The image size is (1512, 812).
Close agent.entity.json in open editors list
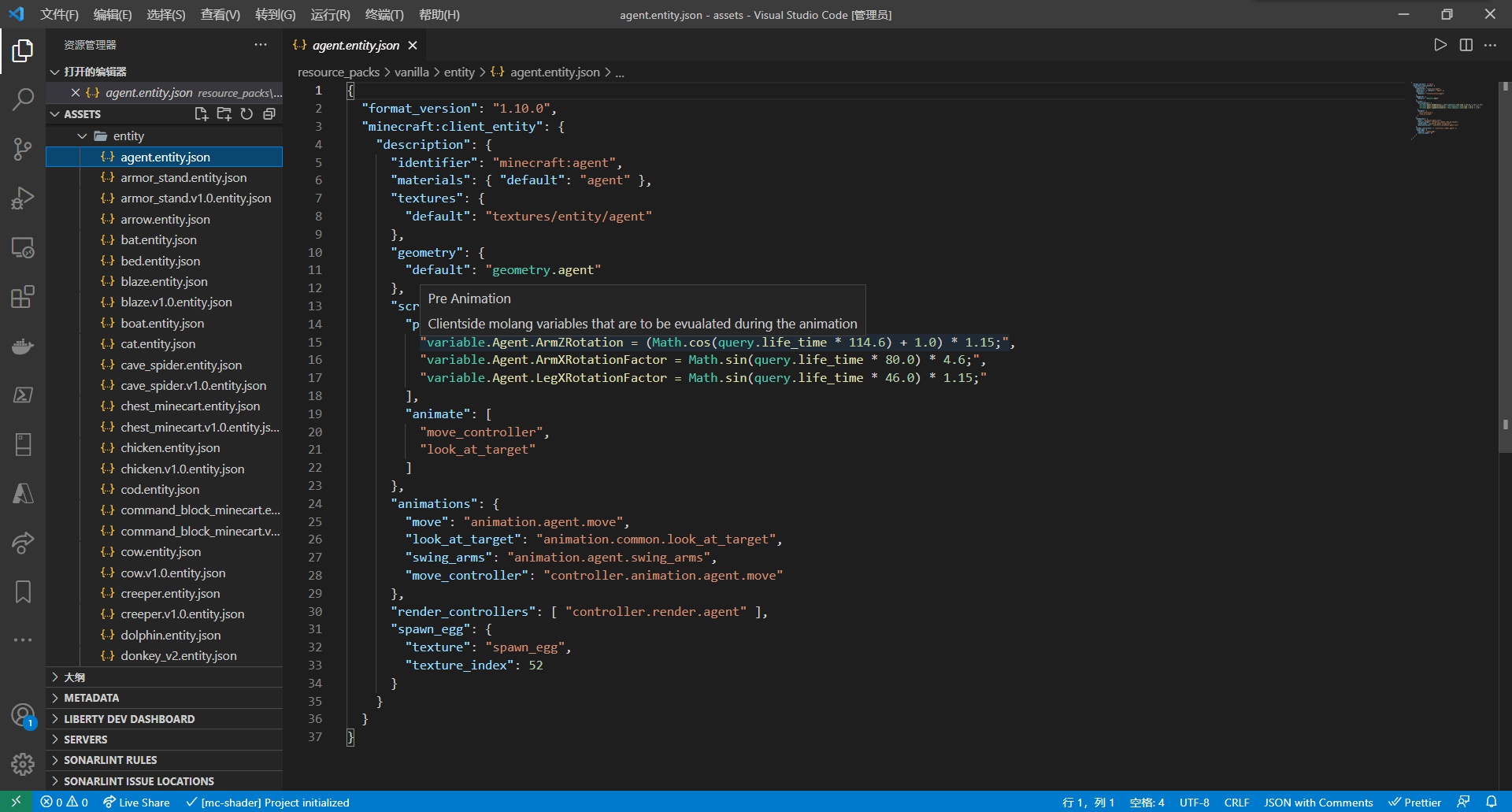pyautogui.click(x=76, y=93)
